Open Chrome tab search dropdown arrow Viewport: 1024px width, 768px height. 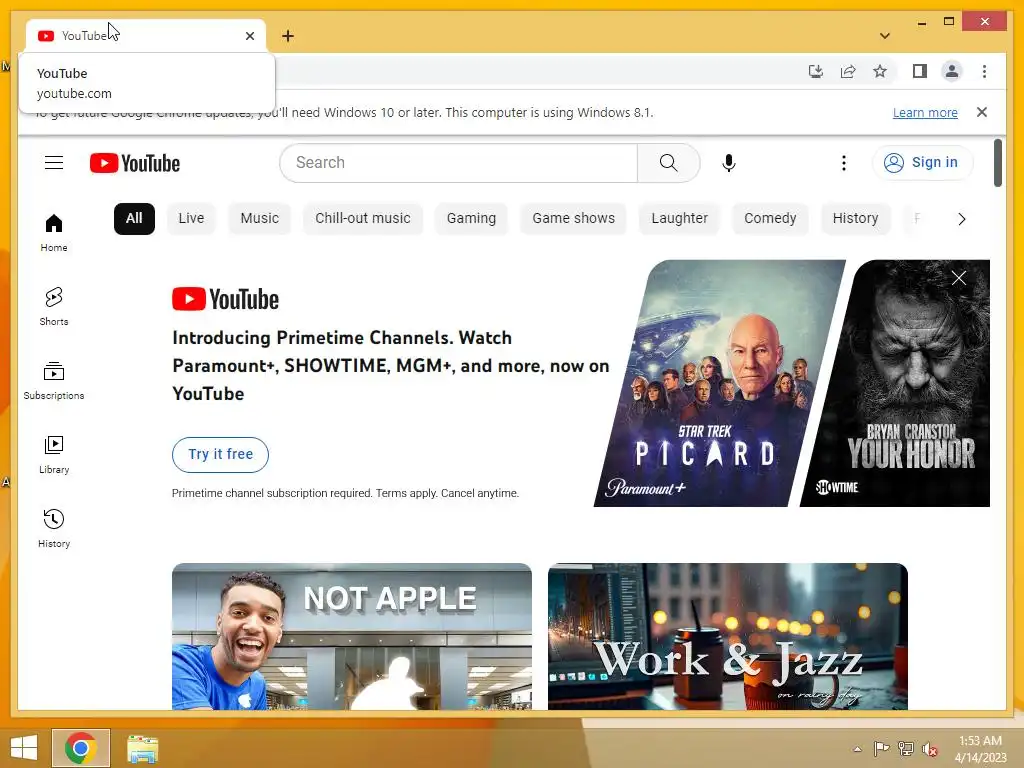pyautogui.click(x=884, y=36)
